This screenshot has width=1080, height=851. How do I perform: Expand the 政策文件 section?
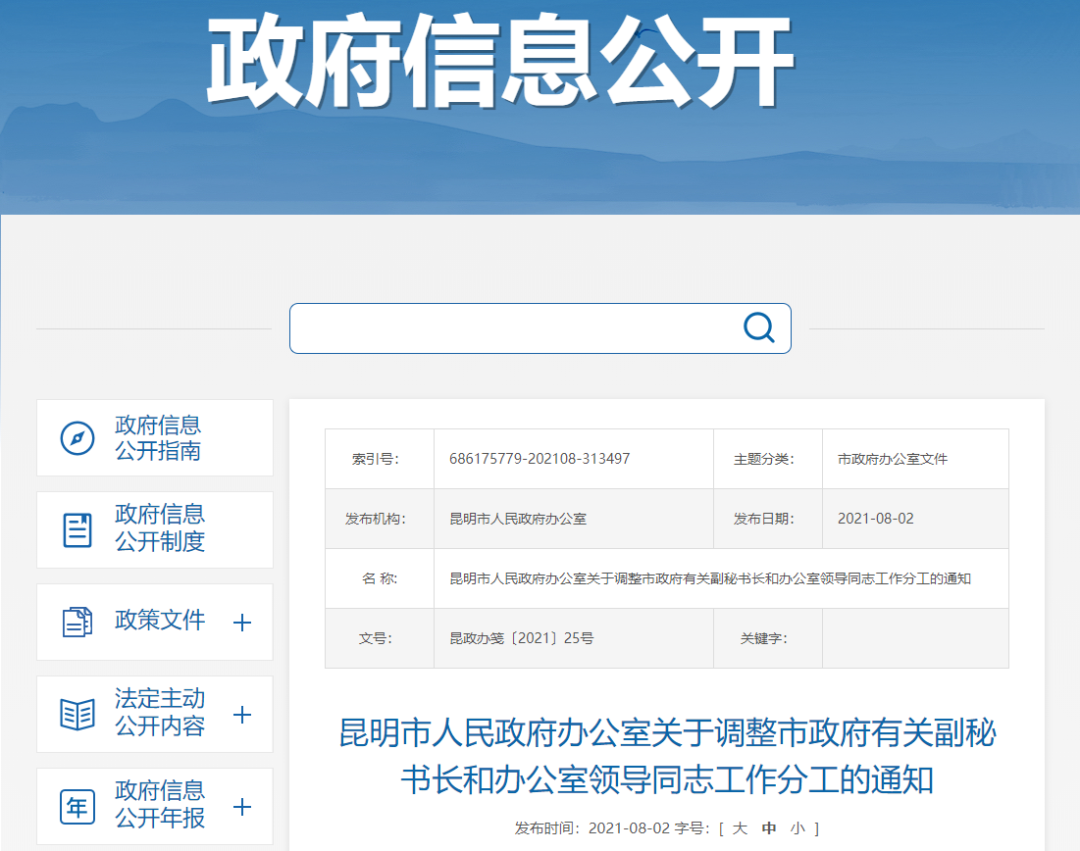pos(241,621)
